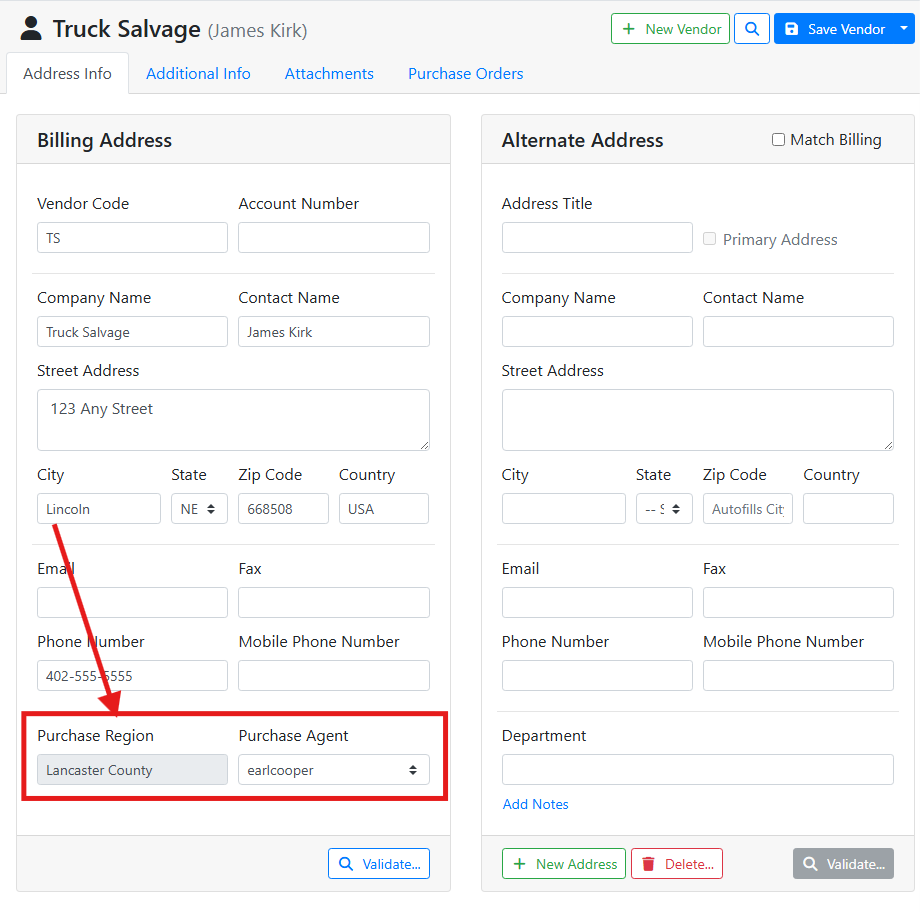Click the Department input field
This screenshot has width=920, height=912.
(x=697, y=770)
